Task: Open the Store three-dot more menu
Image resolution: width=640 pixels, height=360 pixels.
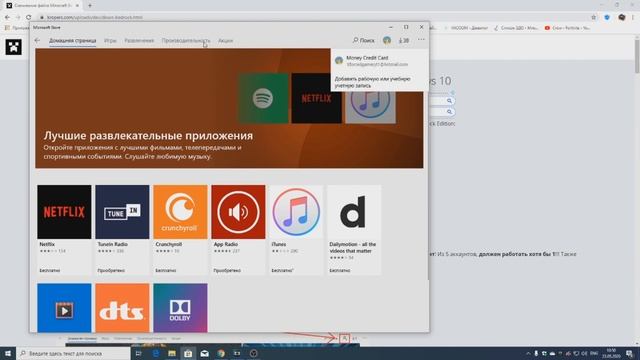Action: coord(421,40)
